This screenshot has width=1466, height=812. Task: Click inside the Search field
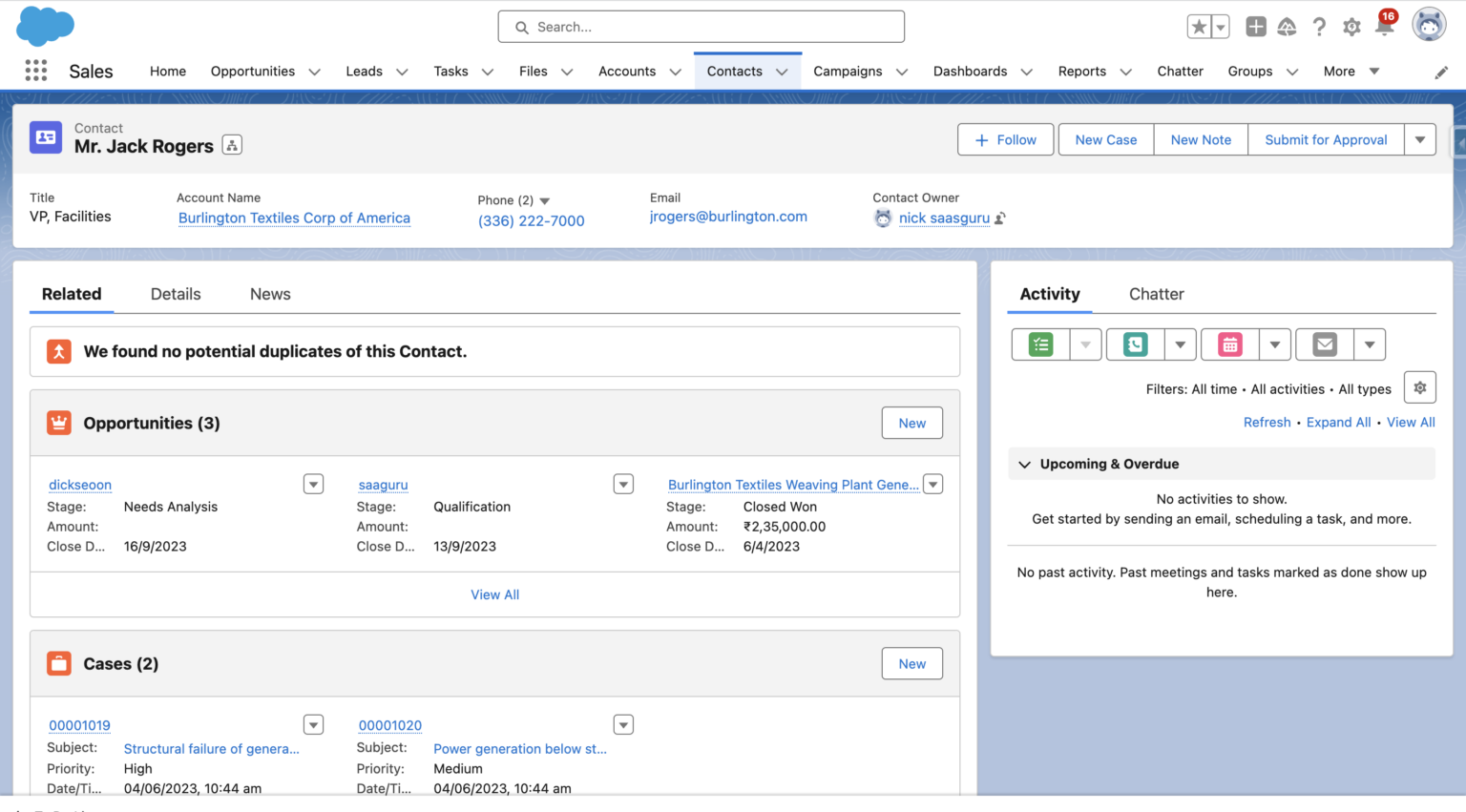pyautogui.click(x=701, y=26)
